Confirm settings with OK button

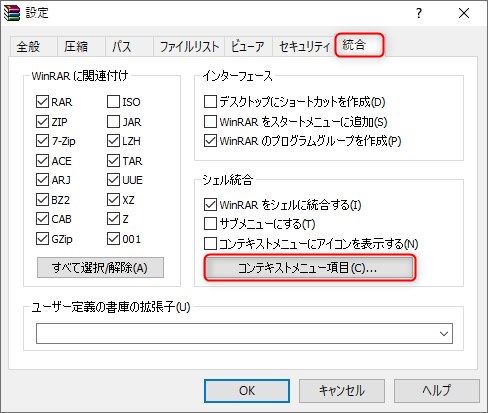(247, 391)
